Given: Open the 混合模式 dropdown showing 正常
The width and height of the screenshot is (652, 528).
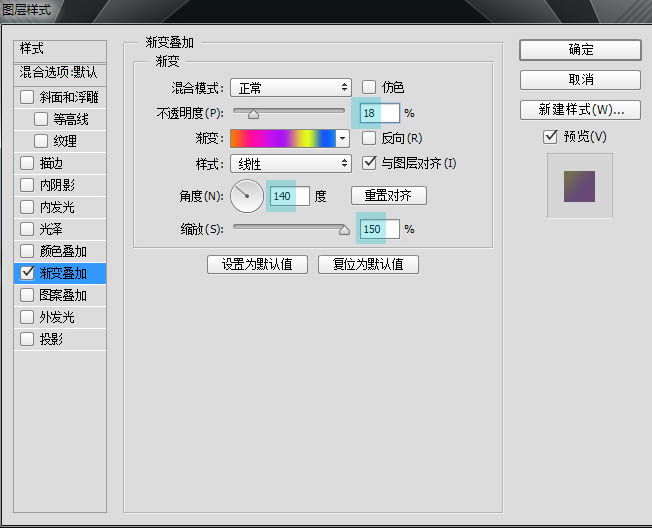Looking at the screenshot, I should [x=291, y=88].
